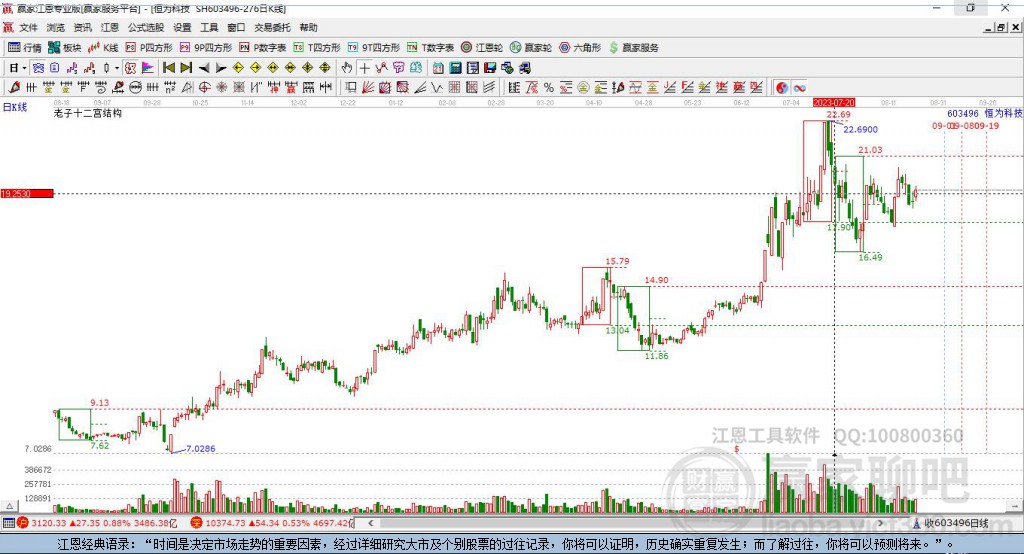Open the P四方形 tool

click(149, 48)
